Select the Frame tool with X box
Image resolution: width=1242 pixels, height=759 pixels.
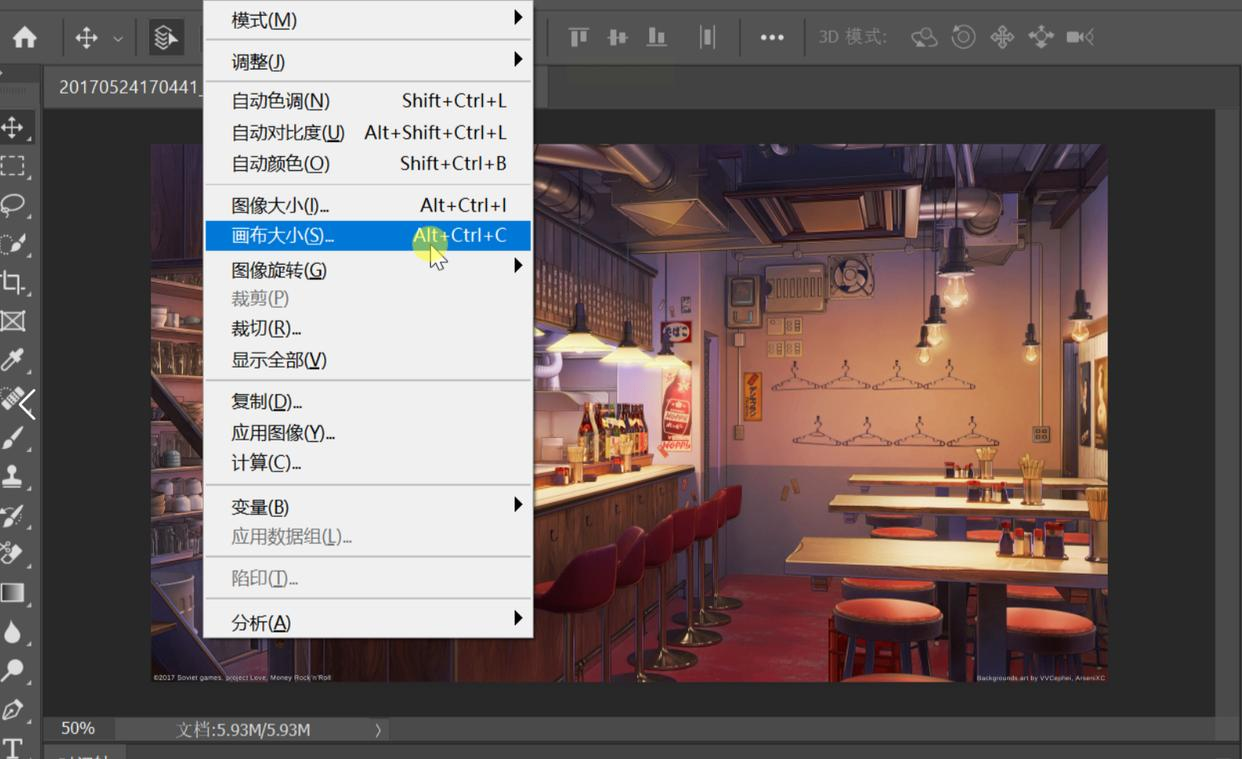click(x=13, y=321)
